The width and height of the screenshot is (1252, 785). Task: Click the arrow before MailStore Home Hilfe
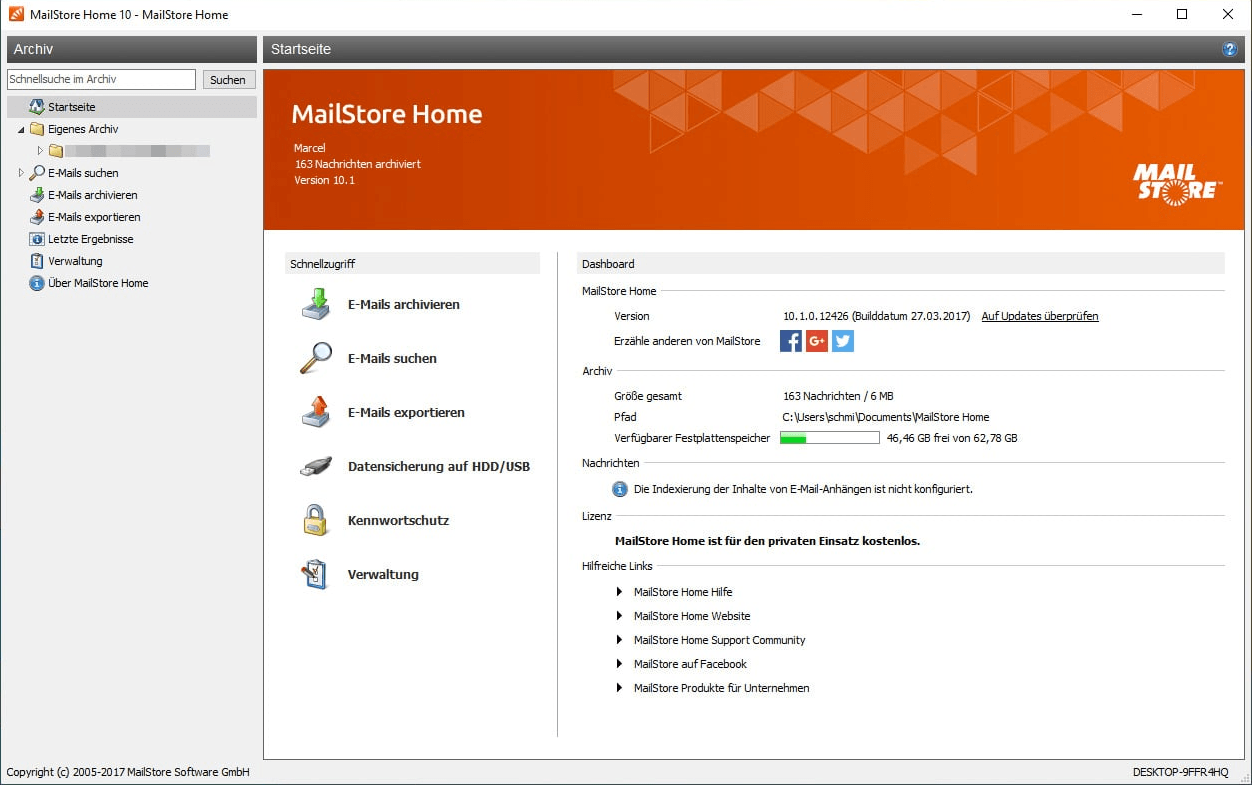(620, 592)
